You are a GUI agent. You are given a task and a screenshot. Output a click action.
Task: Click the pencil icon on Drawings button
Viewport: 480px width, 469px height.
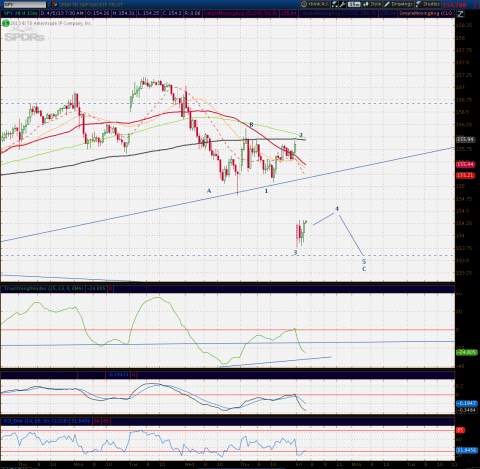tap(387, 4)
